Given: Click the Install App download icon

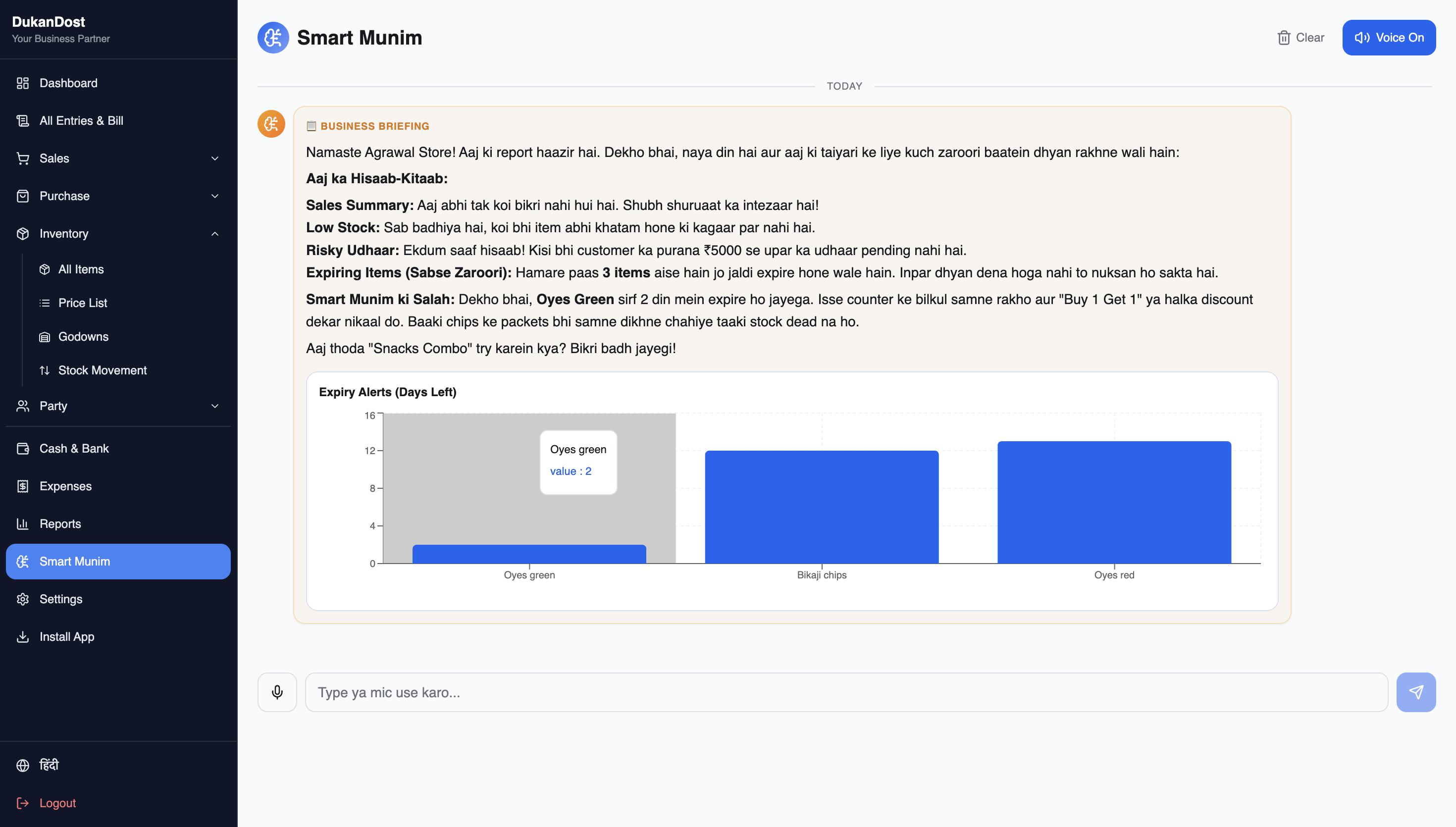Looking at the screenshot, I should 23,636.
